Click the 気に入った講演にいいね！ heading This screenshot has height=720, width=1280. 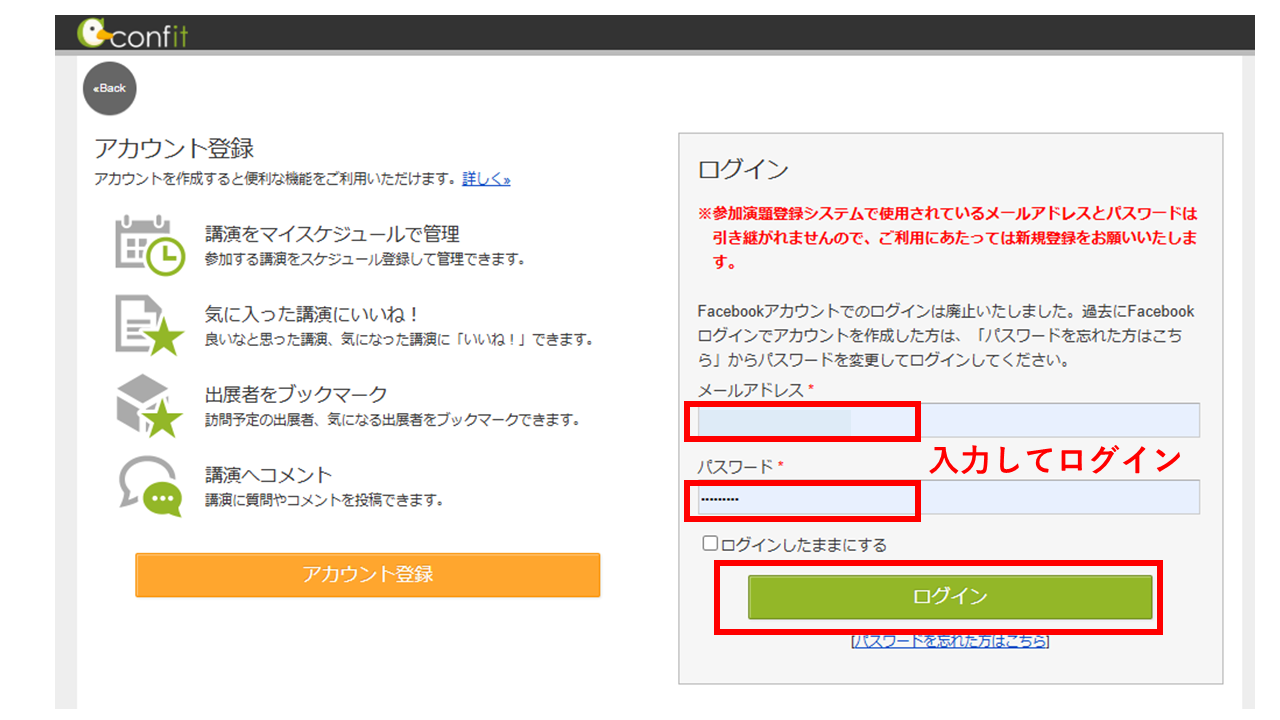coord(311,314)
